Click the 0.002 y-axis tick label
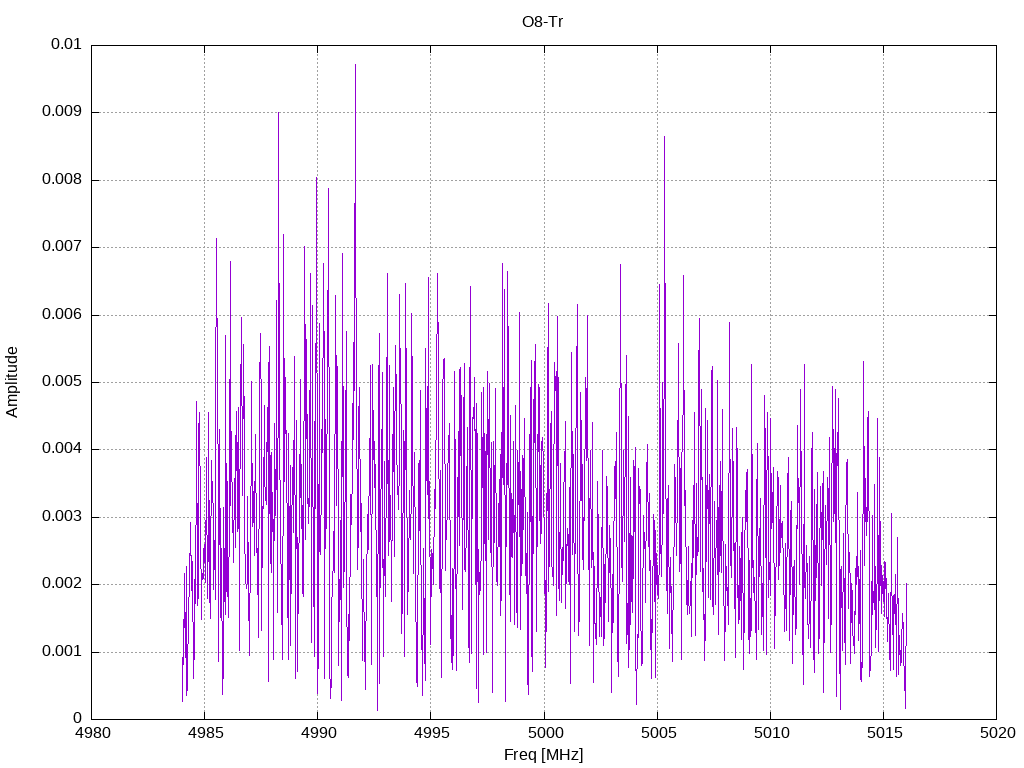 (x=62, y=584)
